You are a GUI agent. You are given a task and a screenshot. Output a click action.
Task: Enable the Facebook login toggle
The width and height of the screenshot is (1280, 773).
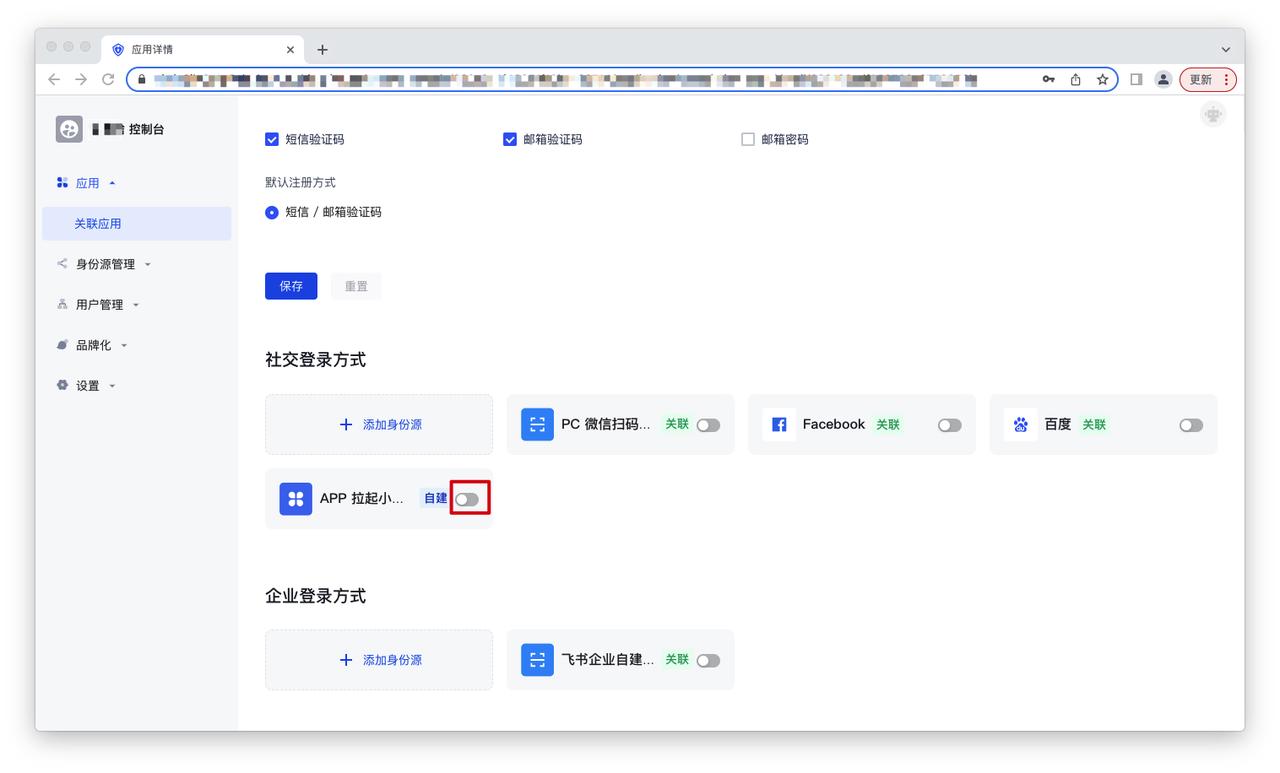click(x=949, y=425)
